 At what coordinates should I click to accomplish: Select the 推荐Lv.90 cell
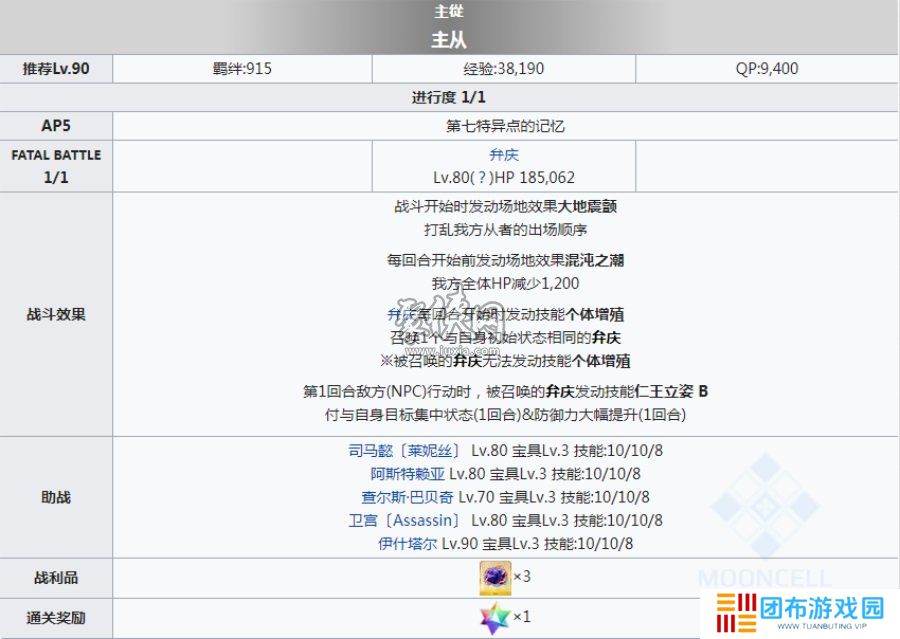click(56, 69)
